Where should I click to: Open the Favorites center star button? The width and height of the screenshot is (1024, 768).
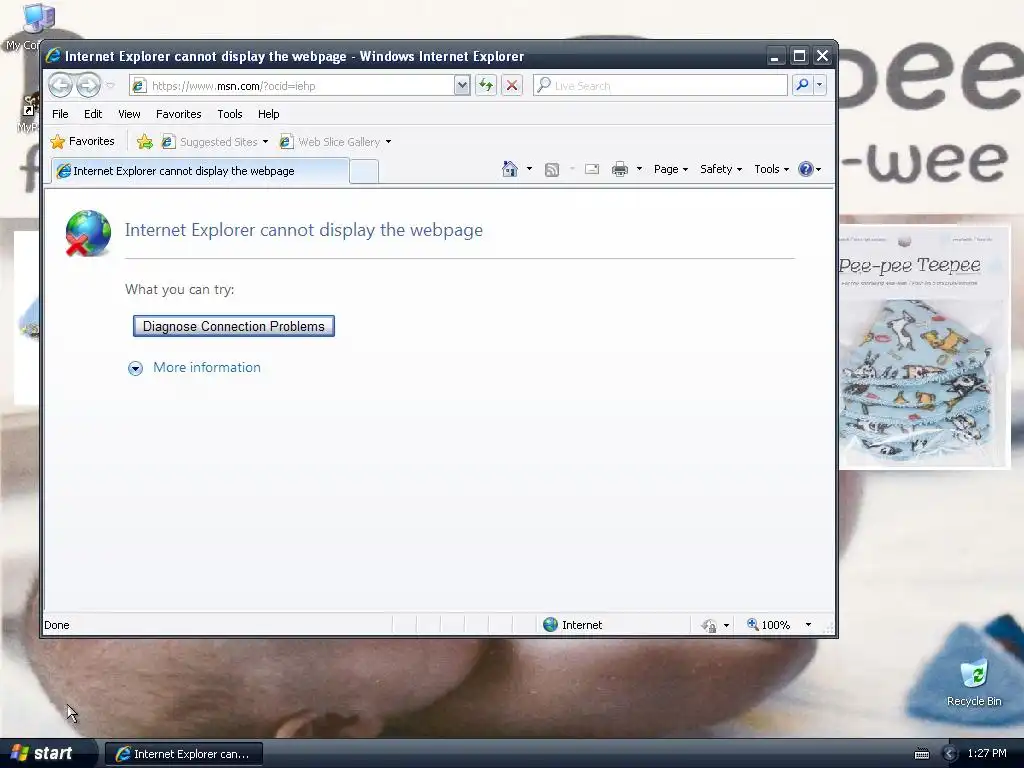[x=82, y=141]
